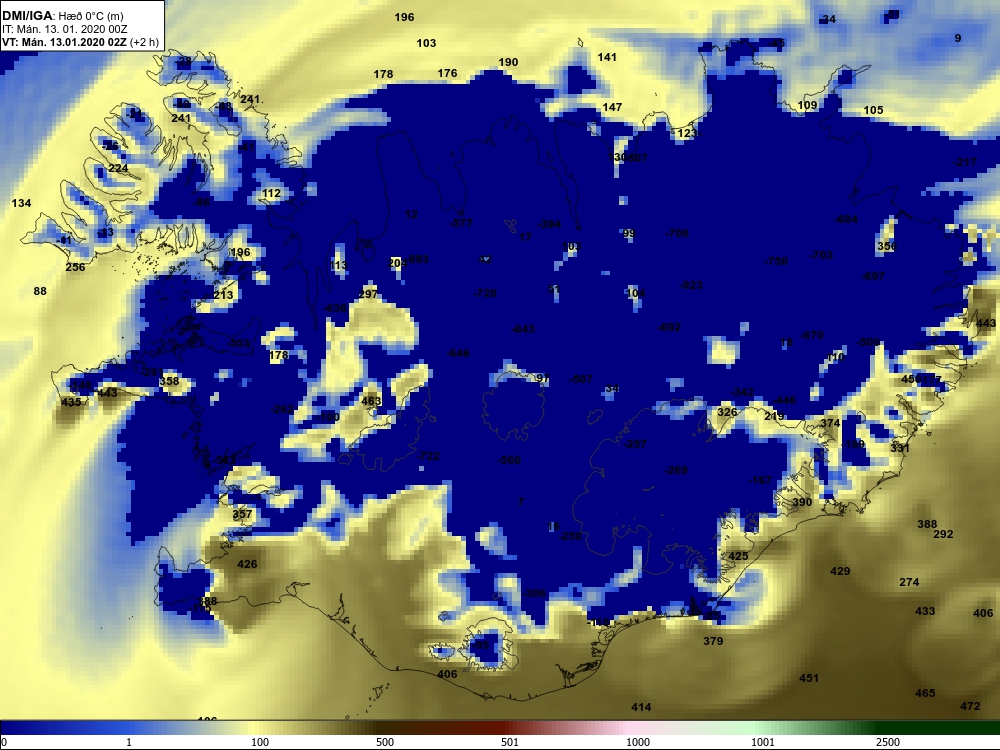The image size is (1000, 750).
Task: Click the legend label 100
Action: 260,742
